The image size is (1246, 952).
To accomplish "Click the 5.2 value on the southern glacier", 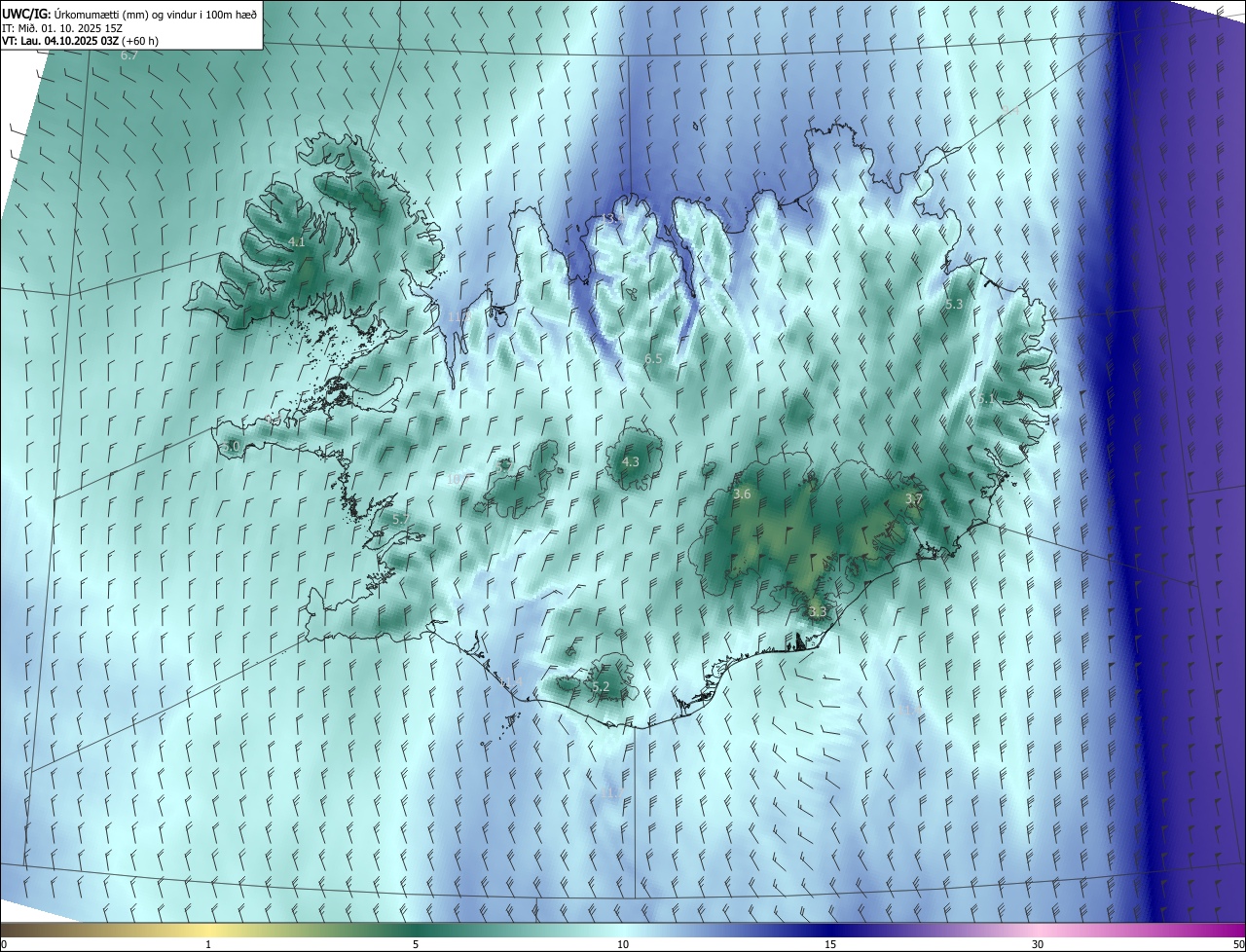I will 601,687.
